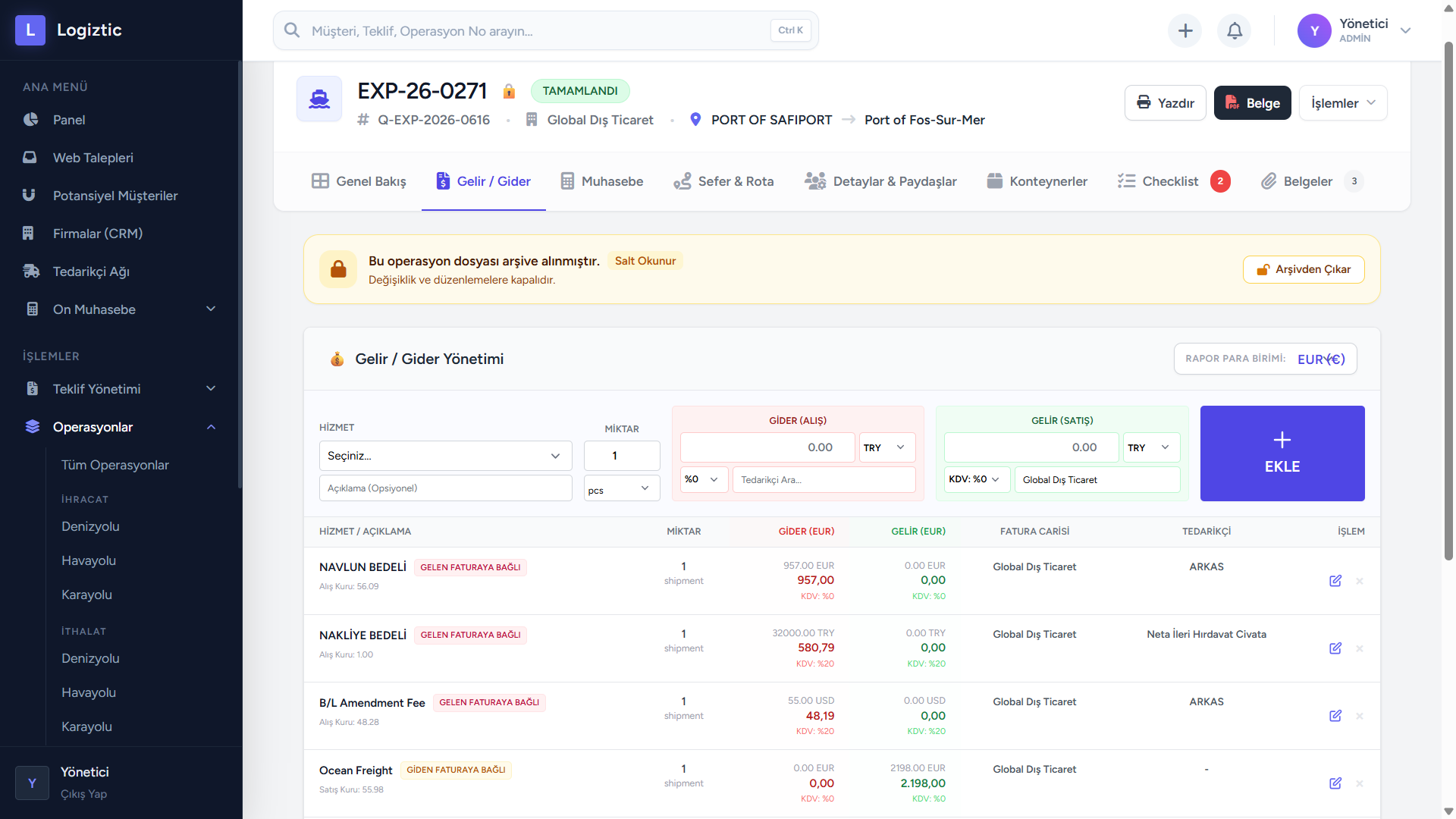The image size is (1456, 819).
Task: Collapse the Operasyonlar menu
Action: tap(121, 427)
